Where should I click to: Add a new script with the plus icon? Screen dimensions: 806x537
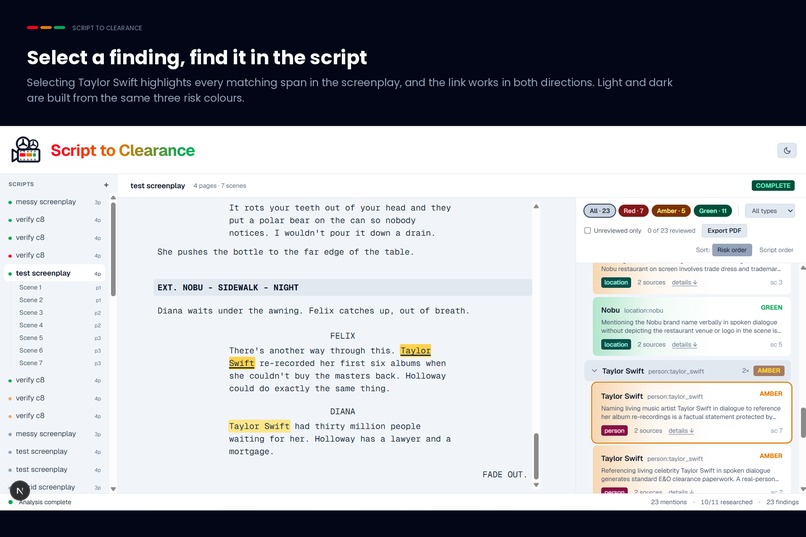click(x=106, y=184)
